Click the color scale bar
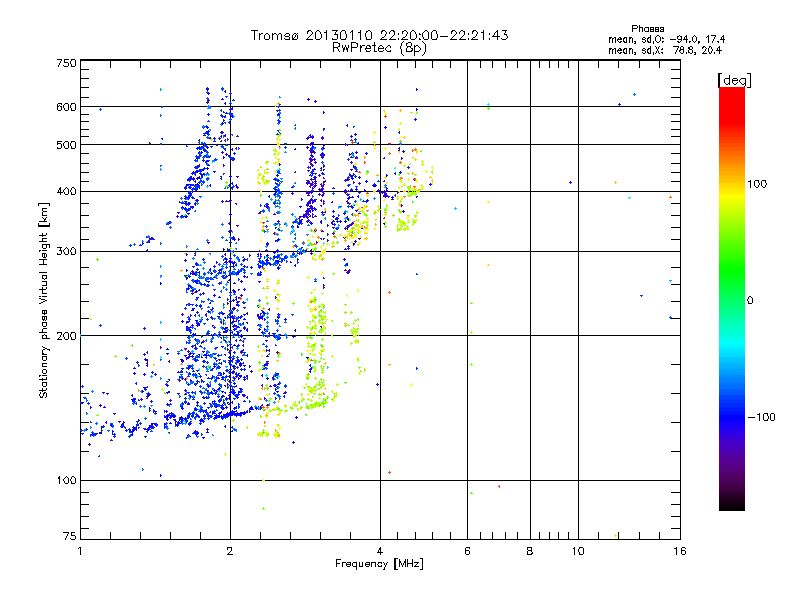Viewport: 800px width, 600px height. click(732, 298)
